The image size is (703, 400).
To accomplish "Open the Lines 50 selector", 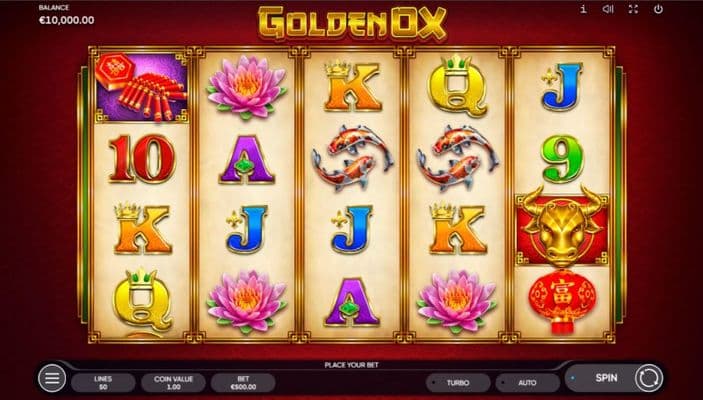I will pyautogui.click(x=103, y=383).
